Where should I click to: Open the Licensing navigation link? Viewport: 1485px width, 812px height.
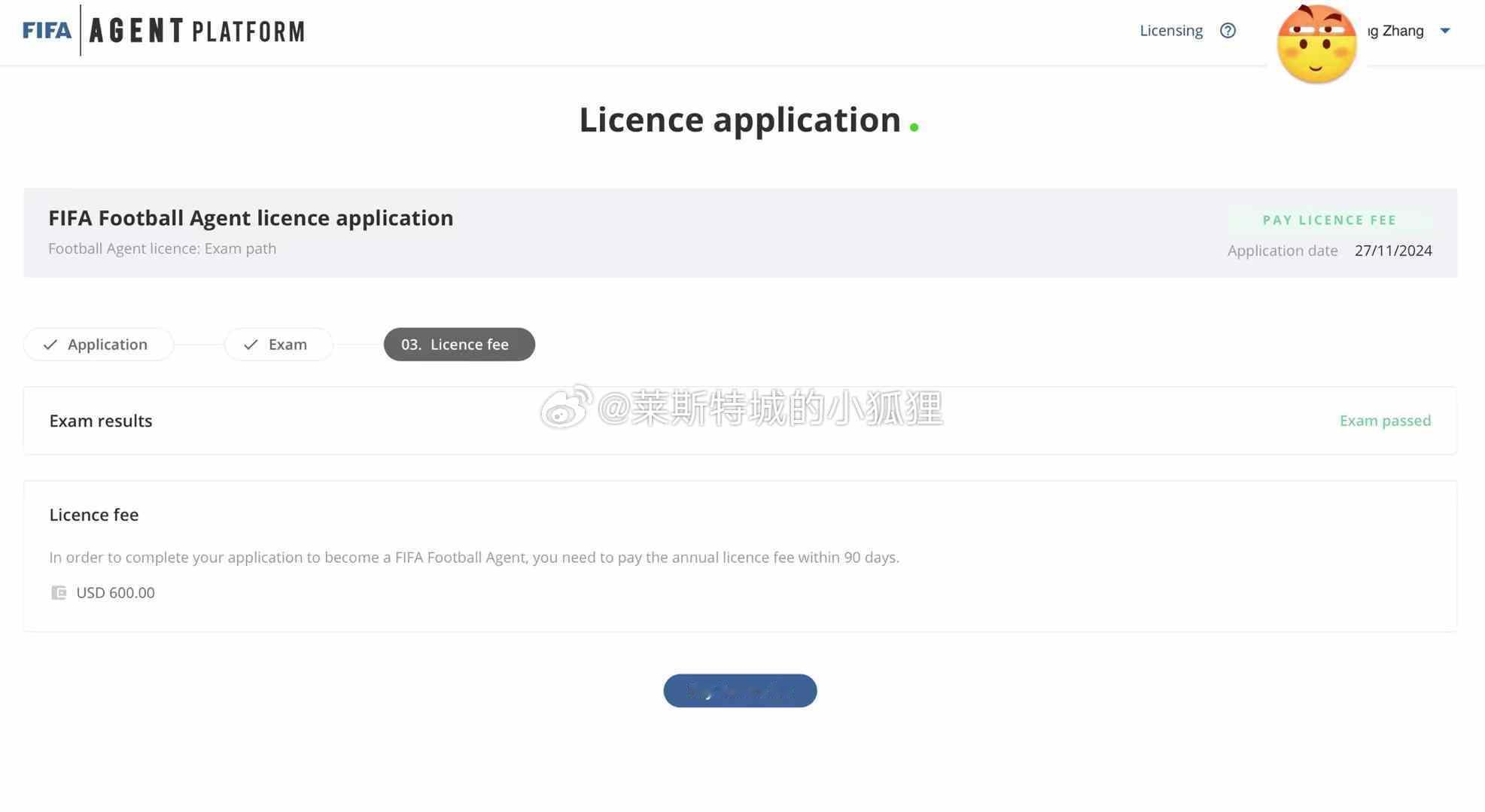click(1171, 31)
